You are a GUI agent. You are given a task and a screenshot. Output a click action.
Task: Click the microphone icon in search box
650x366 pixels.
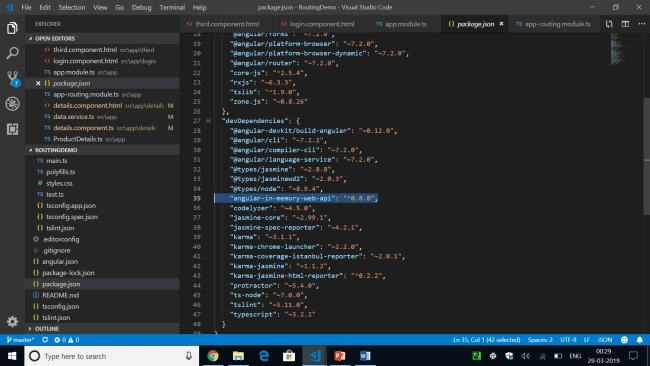189,356
